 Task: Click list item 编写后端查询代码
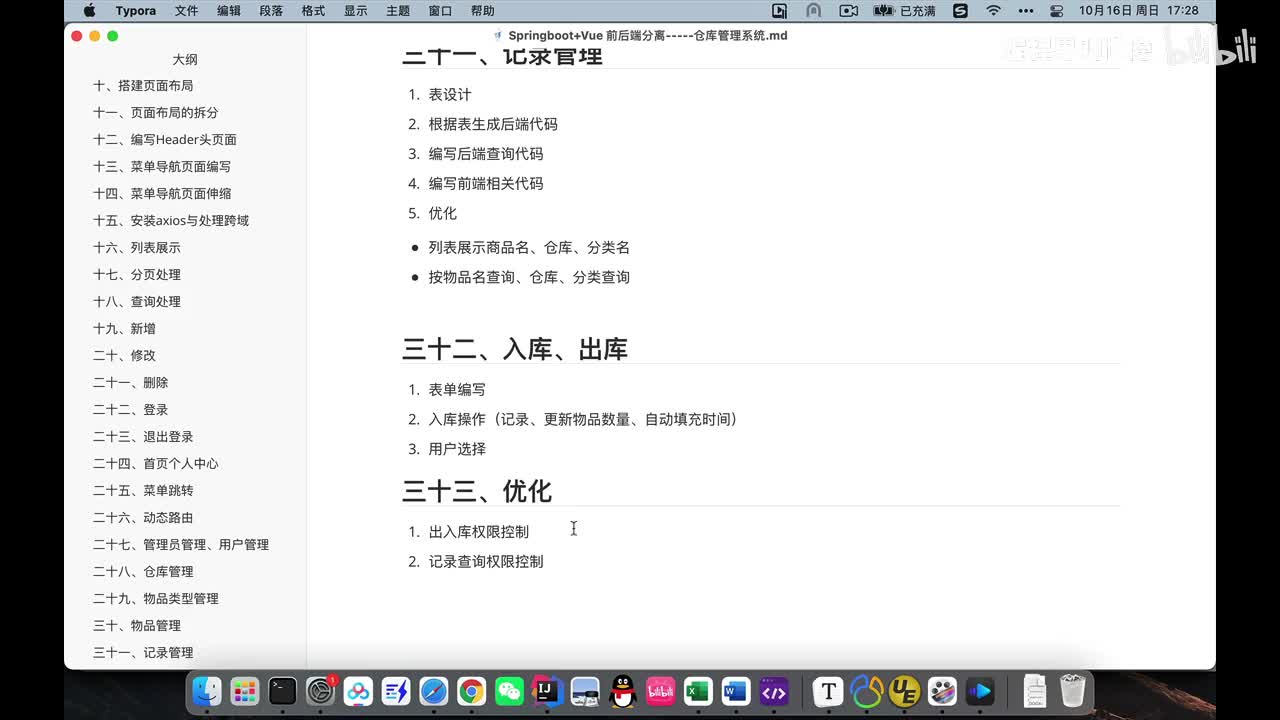(x=486, y=154)
